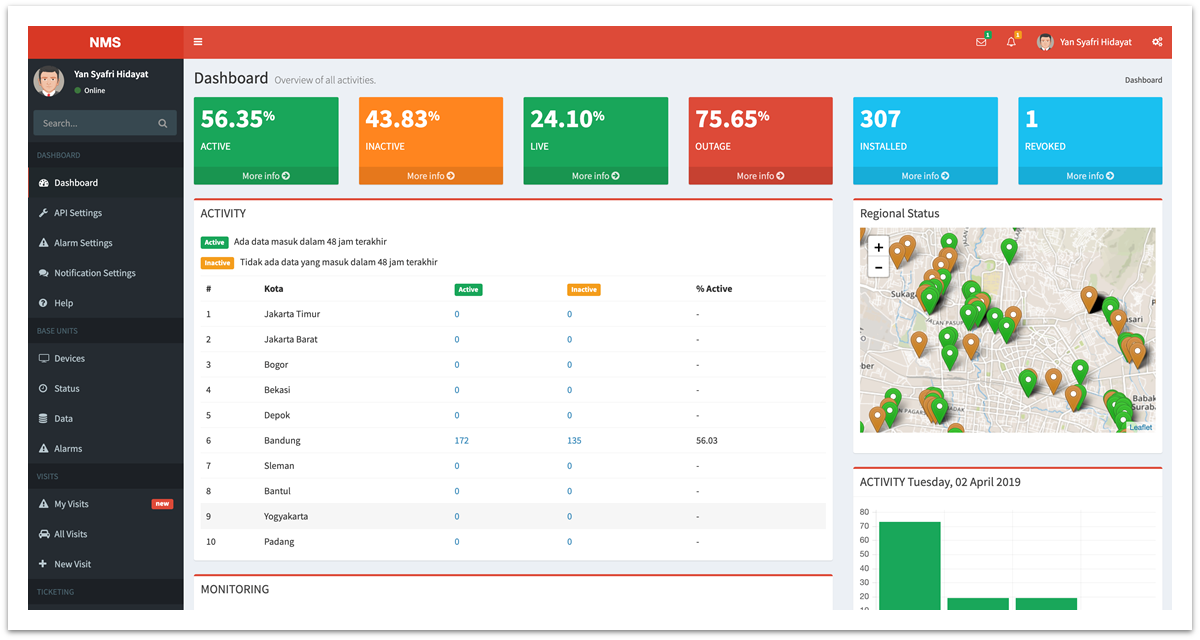1200x640 pixels.
Task: Toggle the hamburger sidebar menu
Action: 198,42
